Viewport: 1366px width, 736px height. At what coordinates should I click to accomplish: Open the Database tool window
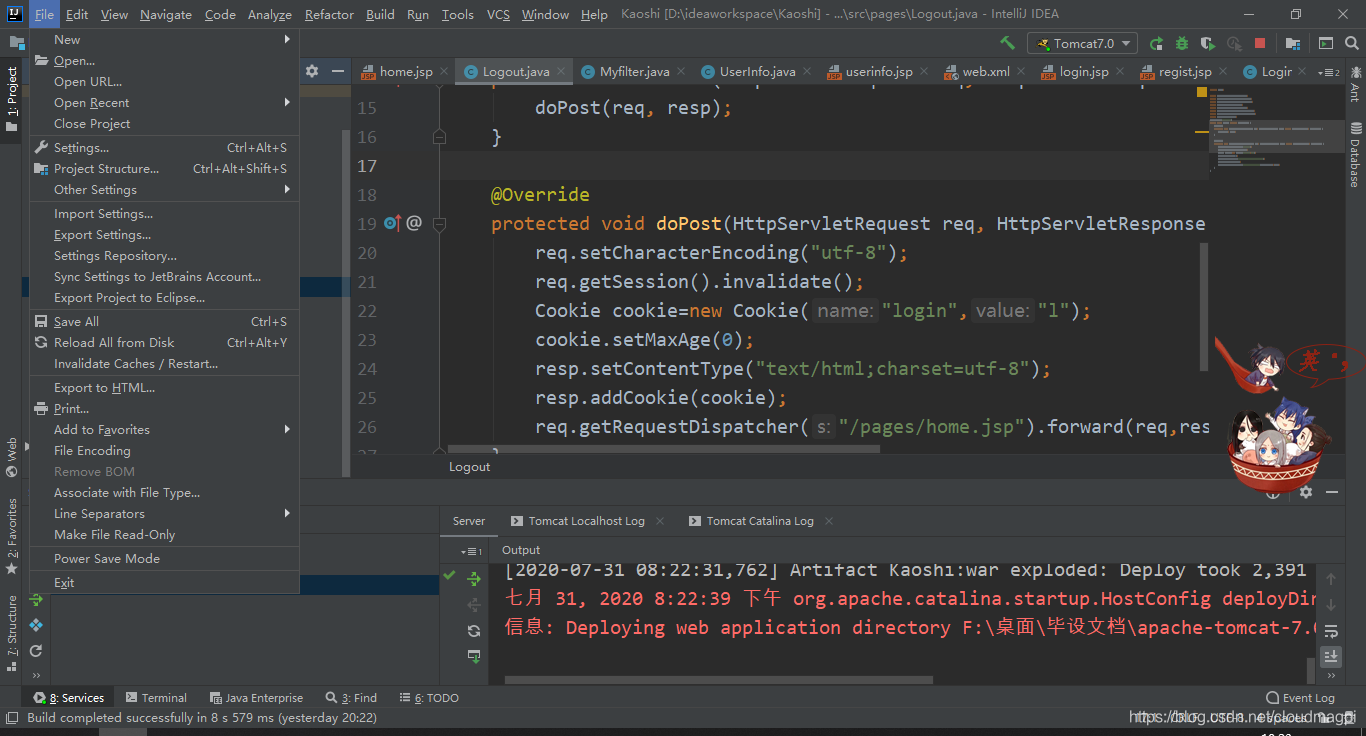click(x=1356, y=155)
